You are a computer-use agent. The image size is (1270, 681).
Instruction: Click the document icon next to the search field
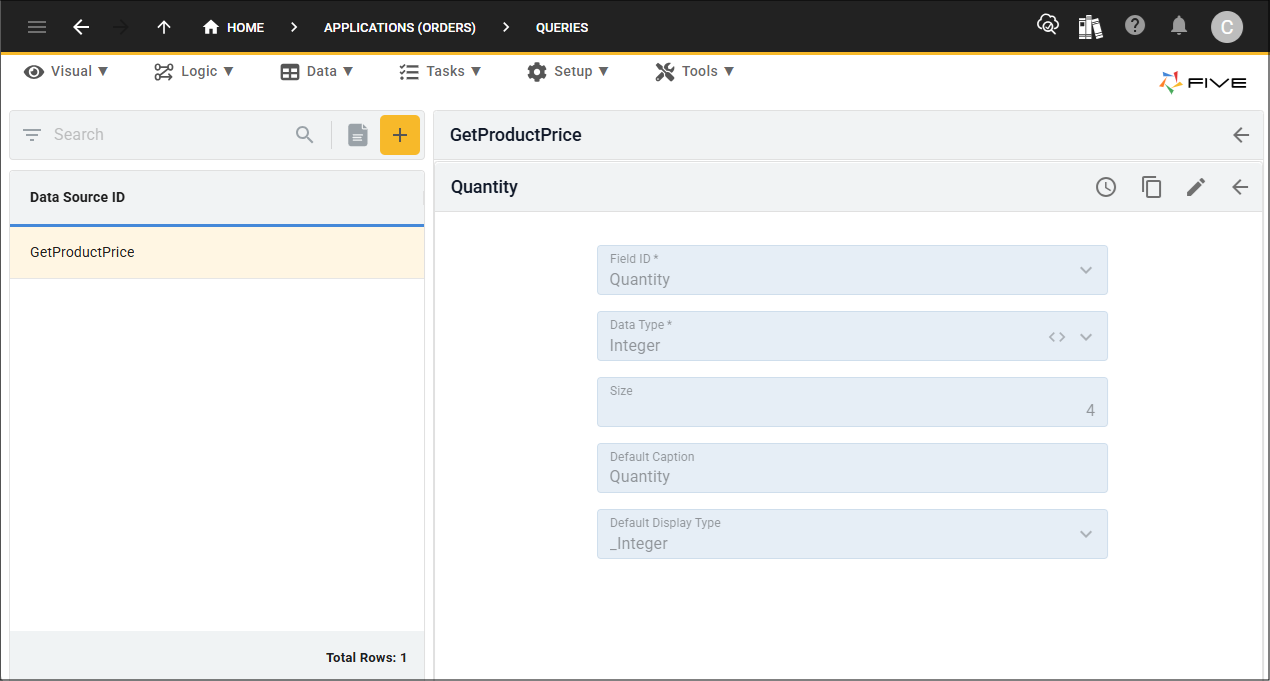[358, 134]
